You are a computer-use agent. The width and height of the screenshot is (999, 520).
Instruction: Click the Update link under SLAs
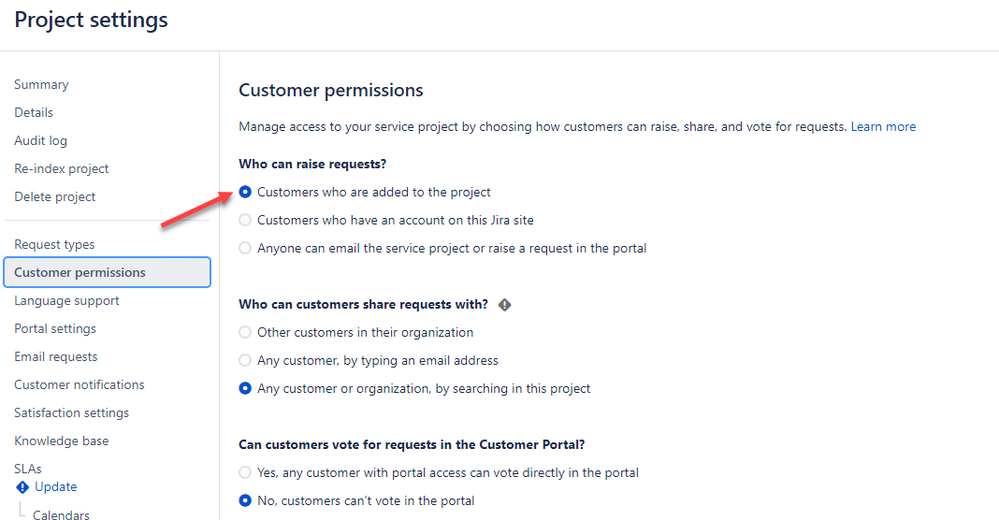point(55,487)
